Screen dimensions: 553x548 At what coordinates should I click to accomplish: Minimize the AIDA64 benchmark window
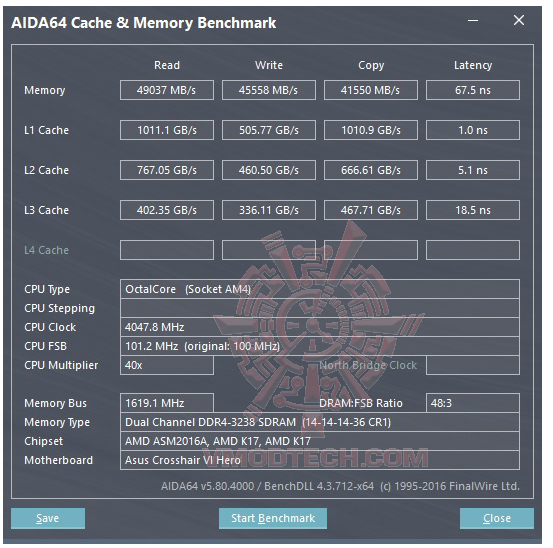pos(473,20)
